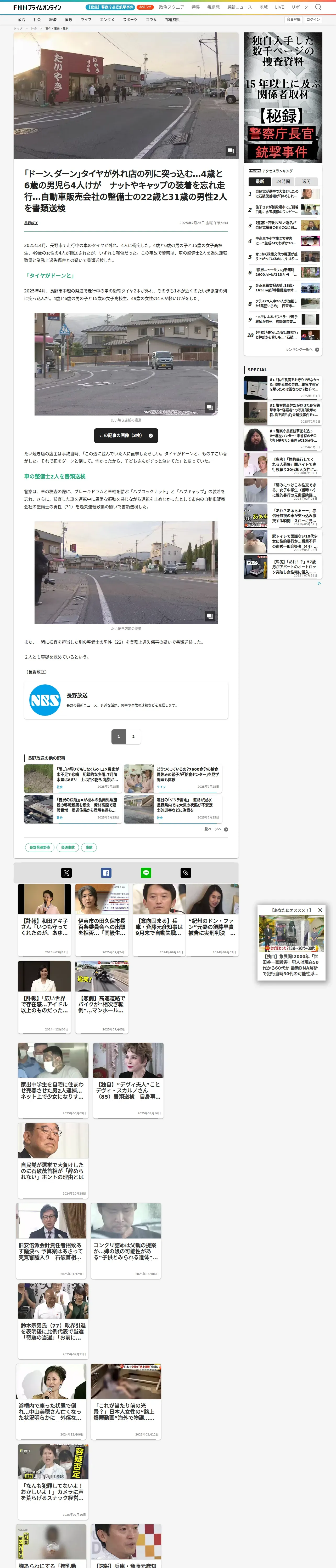Screen dimensions: 336x1568
Task: Select the 経済 category in the nav bar
Action: pyautogui.click(x=52, y=20)
